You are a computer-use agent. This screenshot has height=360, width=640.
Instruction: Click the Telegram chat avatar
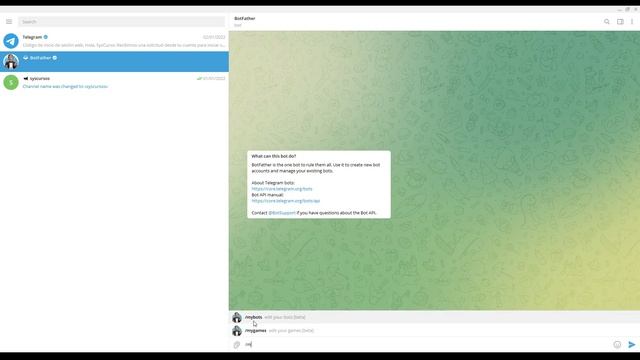pos(11,41)
